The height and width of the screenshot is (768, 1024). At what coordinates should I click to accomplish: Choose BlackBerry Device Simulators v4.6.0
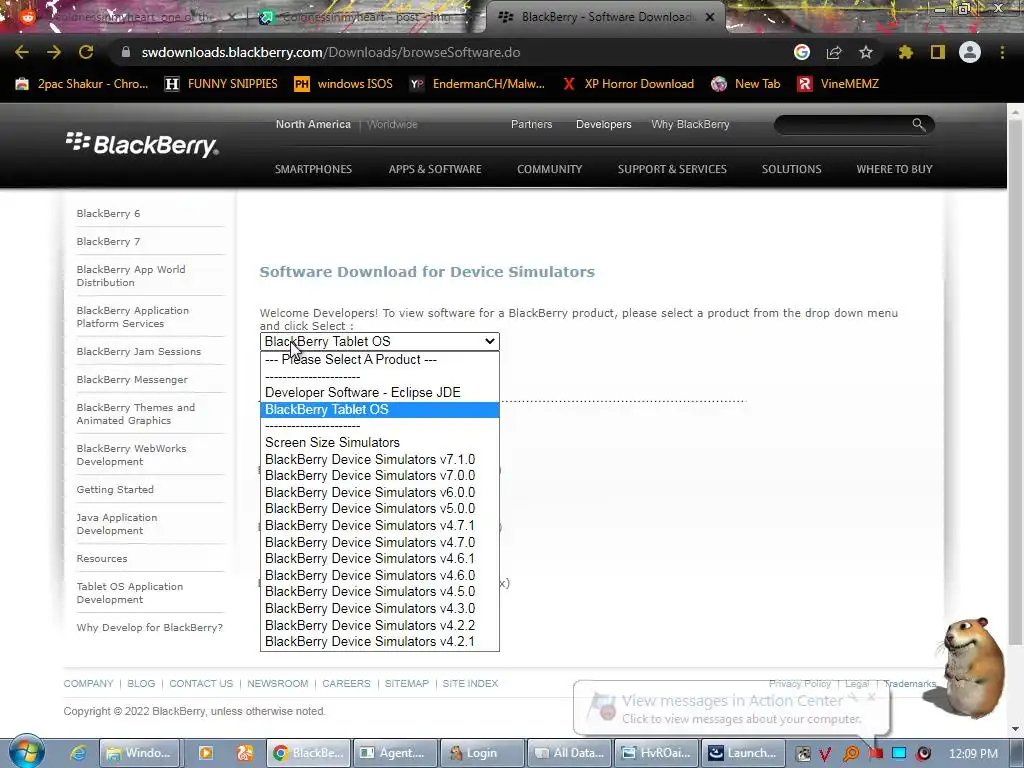tap(379, 575)
